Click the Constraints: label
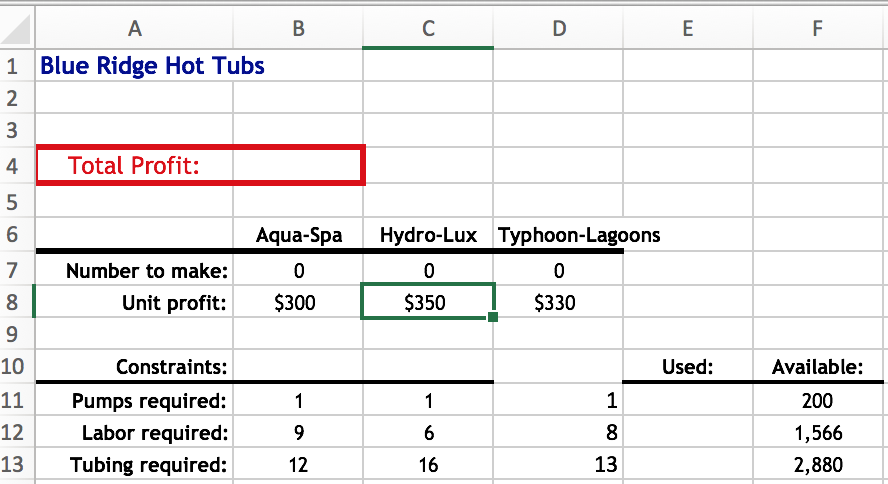This screenshot has height=484, width=888. [x=171, y=366]
